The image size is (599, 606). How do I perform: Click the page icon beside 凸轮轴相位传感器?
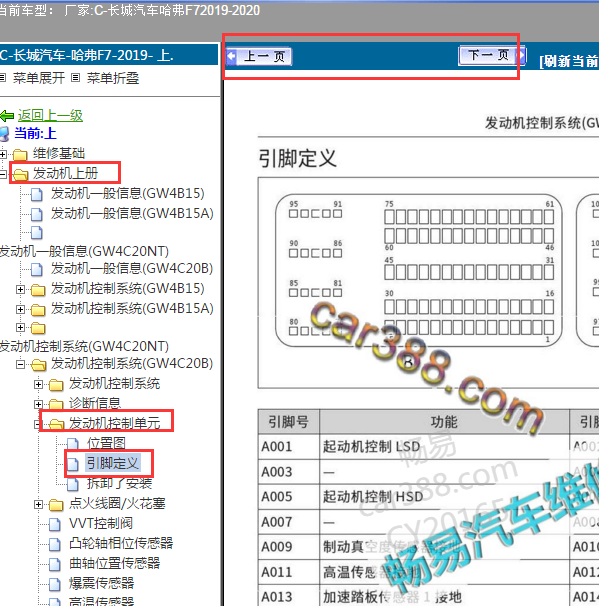55,545
